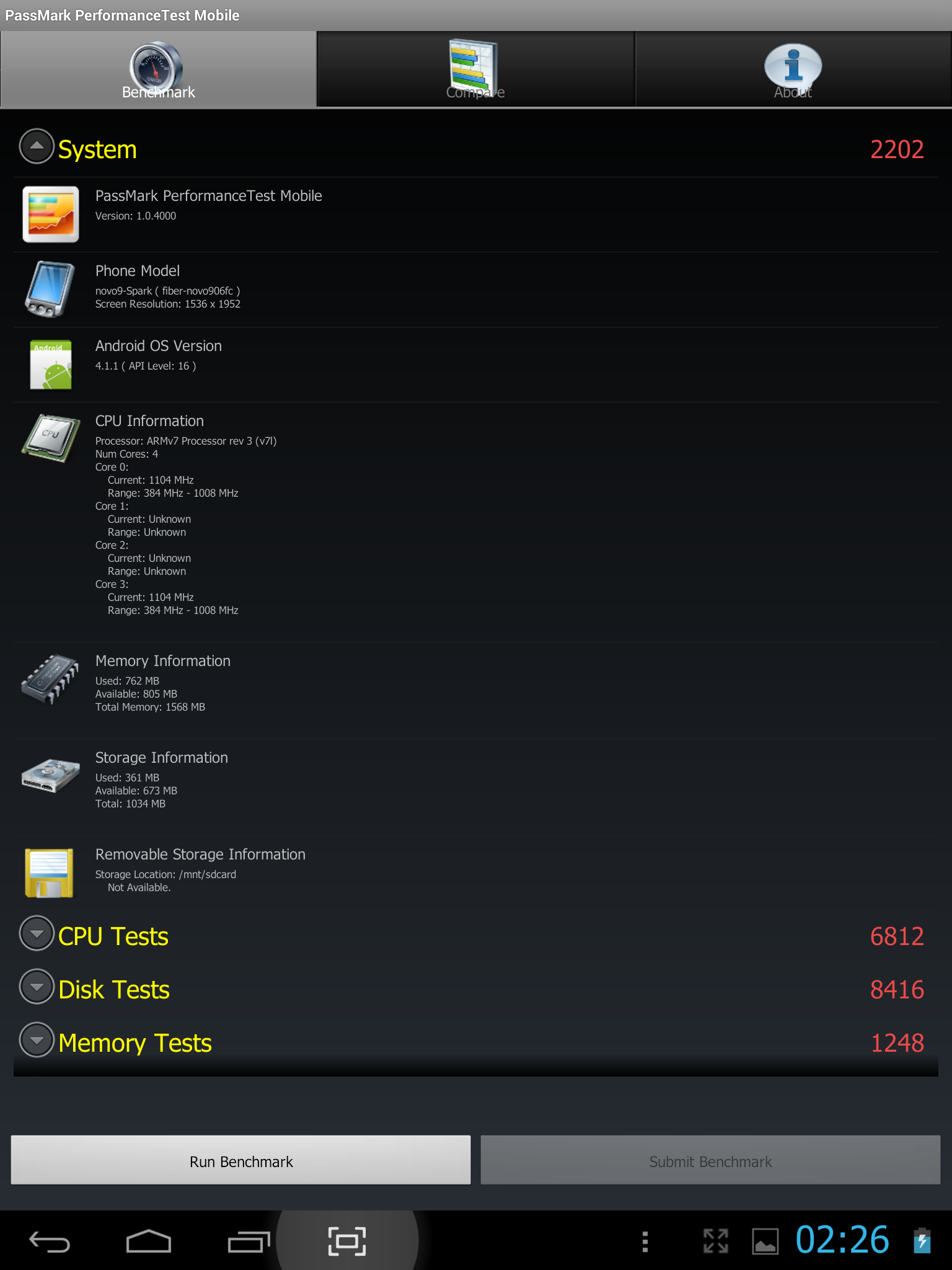This screenshot has width=952, height=1270.
Task: Tap the Submit Benchmark button
Action: [x=710, y=1161]
